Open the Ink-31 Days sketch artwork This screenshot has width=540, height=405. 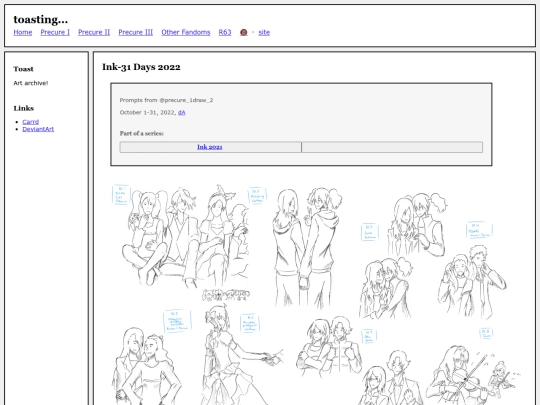coord(314,294)
